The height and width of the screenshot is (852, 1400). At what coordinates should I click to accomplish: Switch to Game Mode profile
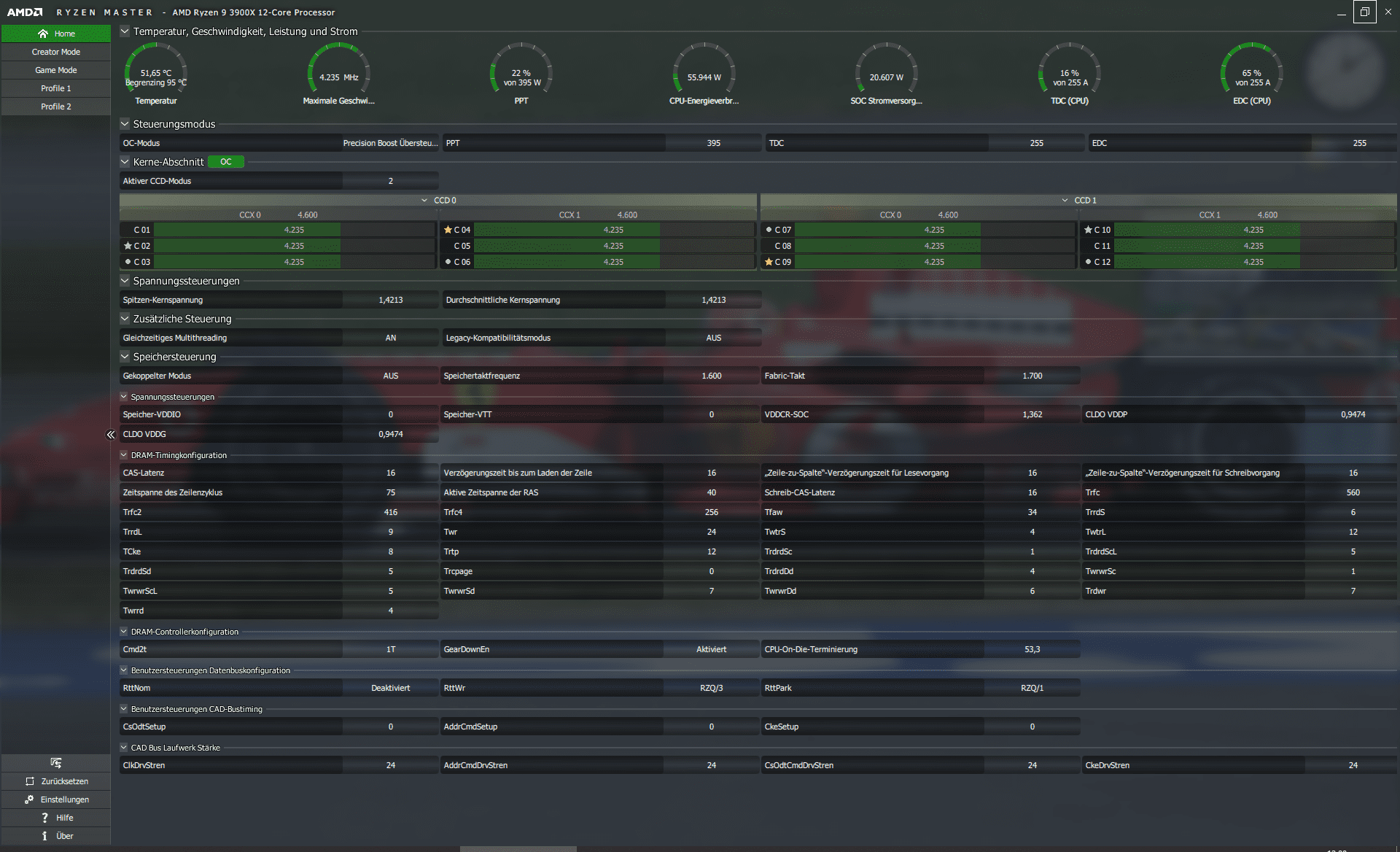pyautogui.click(x=56, y=70)
